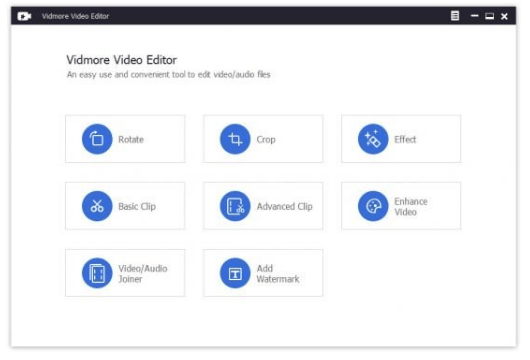Image resolution: width=530 pixels, height=360 pixels.
Task: Click the 'An easy use and convenient tool' subtitle
Action: tap(168, 74)
